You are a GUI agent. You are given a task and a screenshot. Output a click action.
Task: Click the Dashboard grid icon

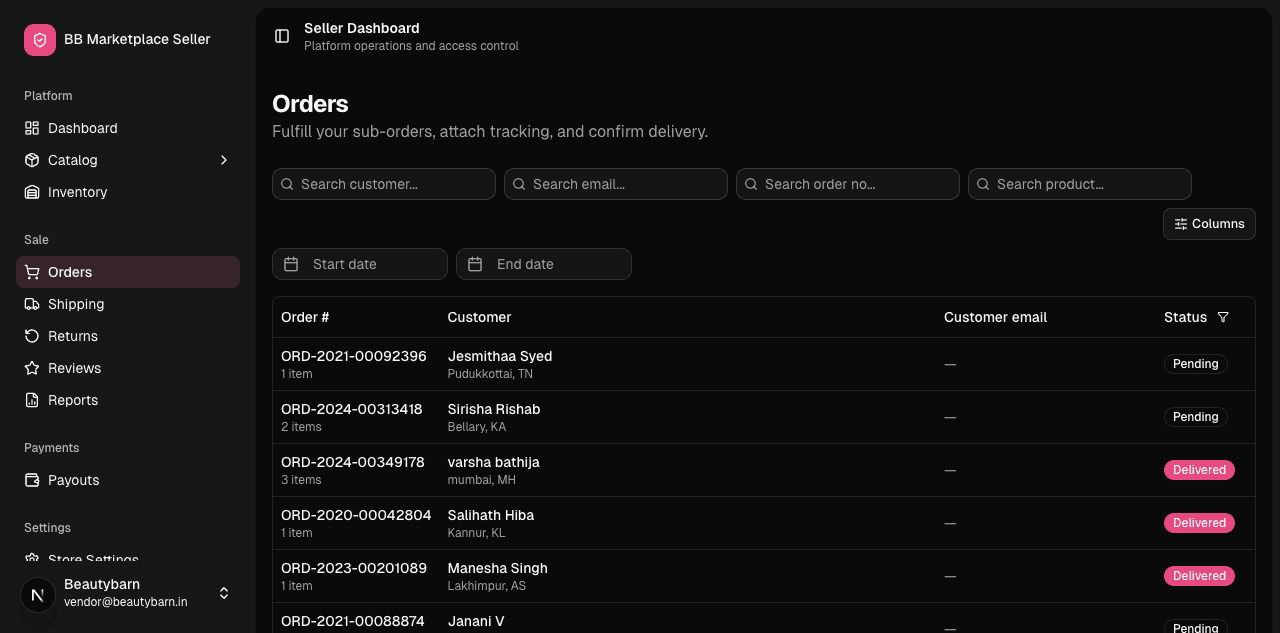[32, 128]
